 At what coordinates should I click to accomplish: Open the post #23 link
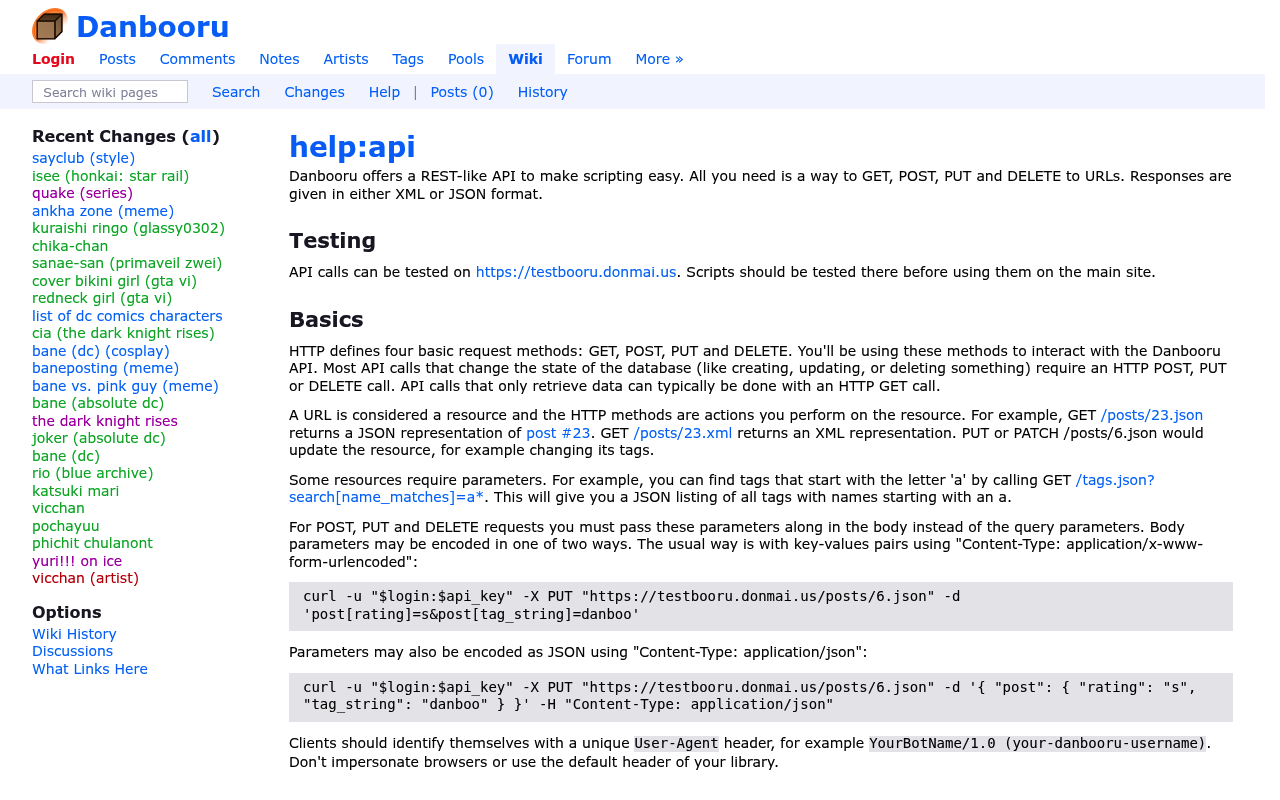559,433
